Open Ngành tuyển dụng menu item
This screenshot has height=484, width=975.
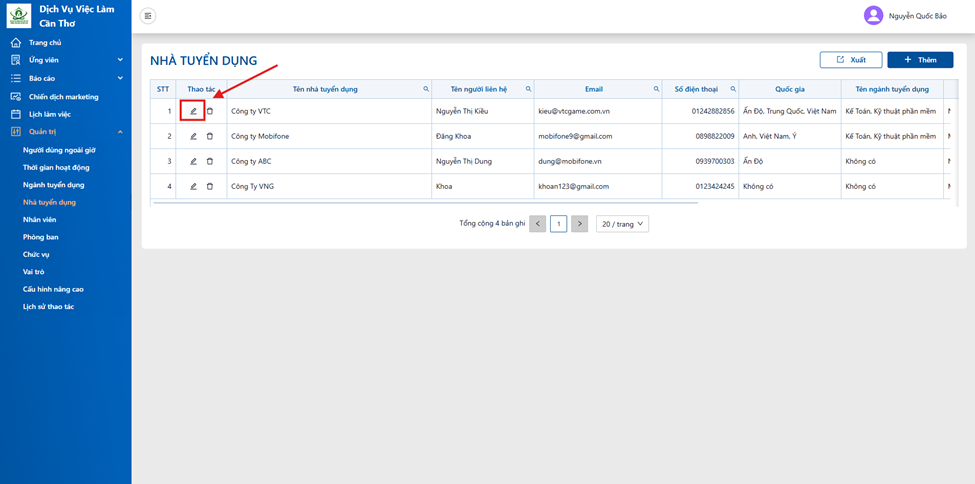point(53,185)
